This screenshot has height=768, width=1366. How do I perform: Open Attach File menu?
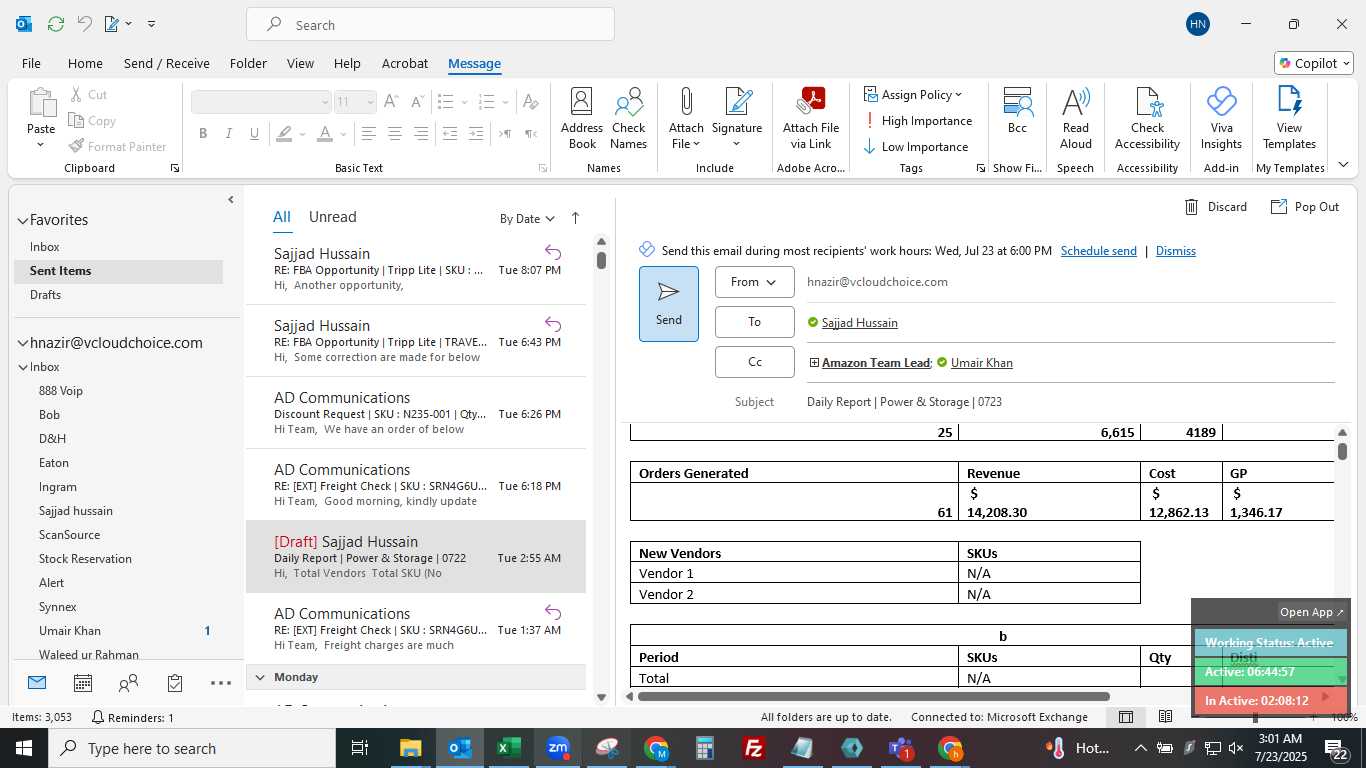click(x=686, y=118)
